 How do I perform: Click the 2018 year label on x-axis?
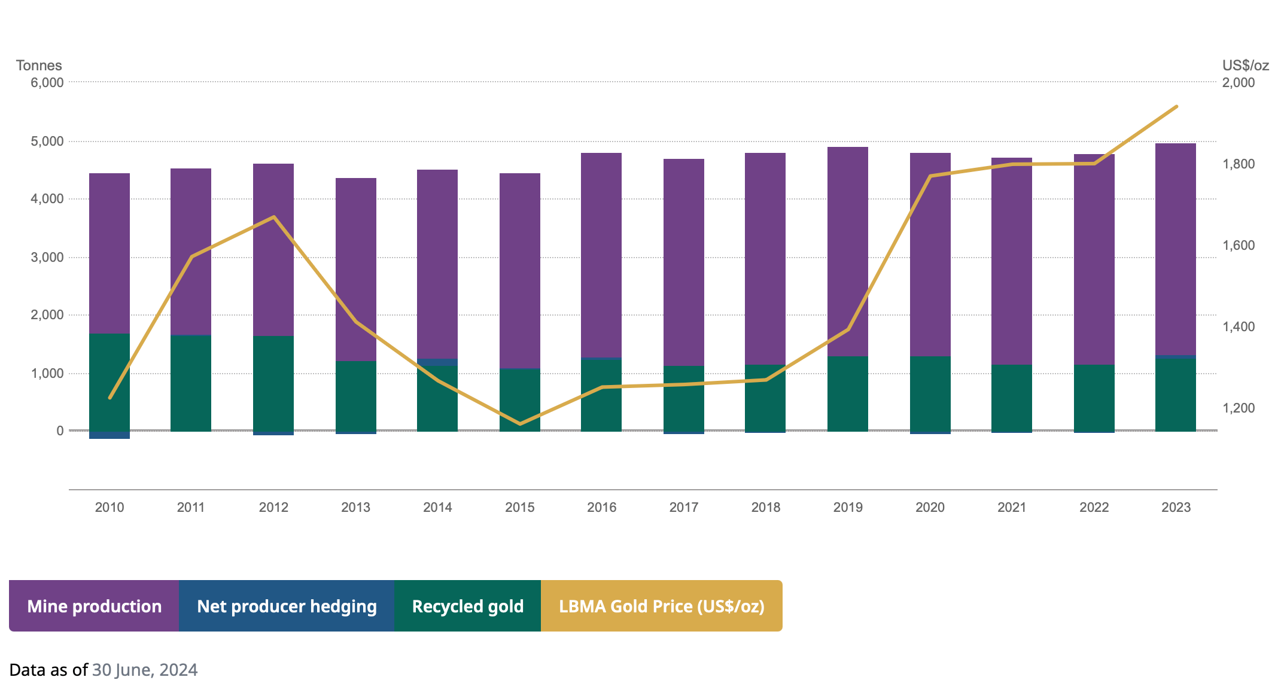pos(765,507)
